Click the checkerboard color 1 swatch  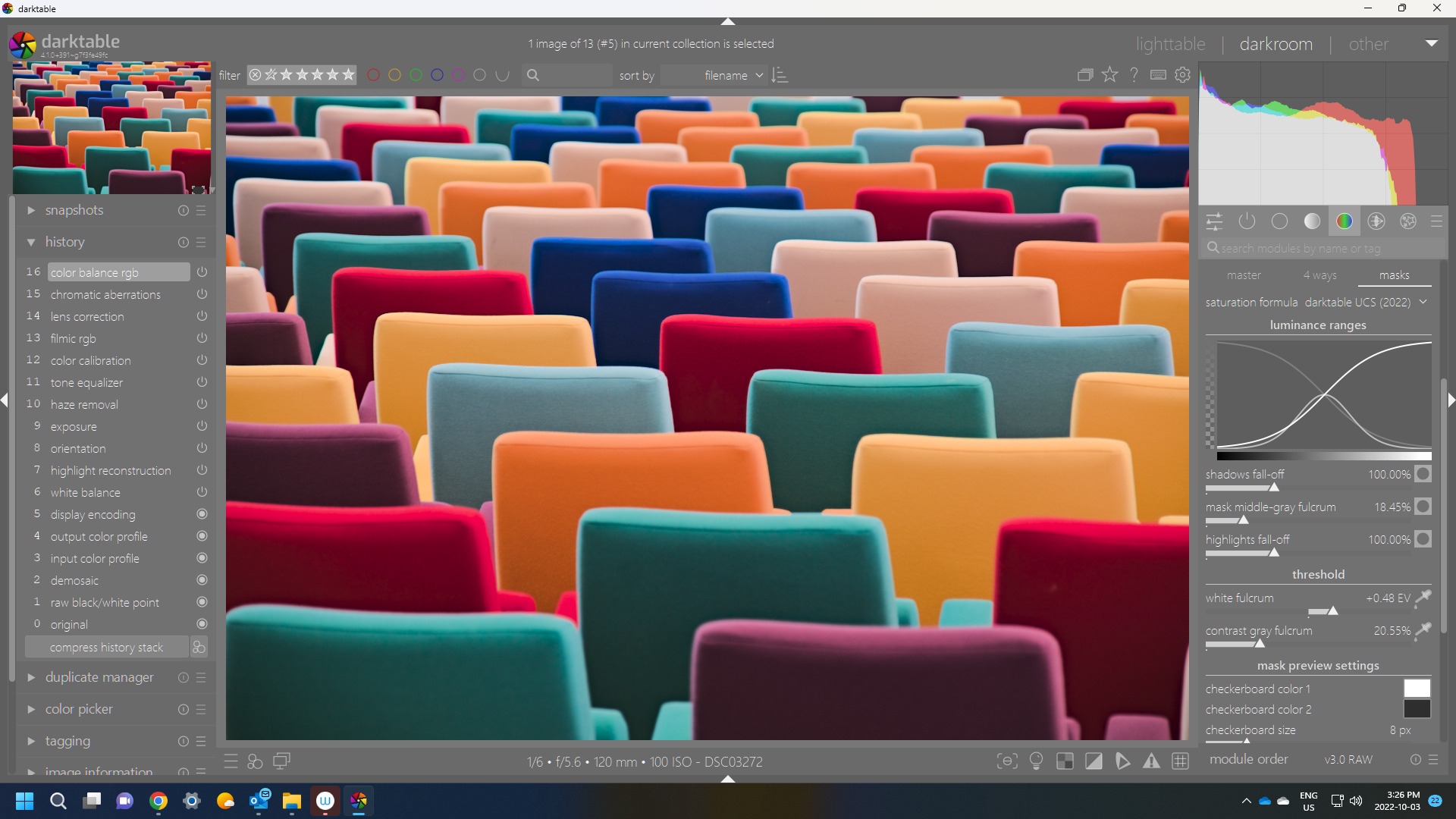[1416, 689]
